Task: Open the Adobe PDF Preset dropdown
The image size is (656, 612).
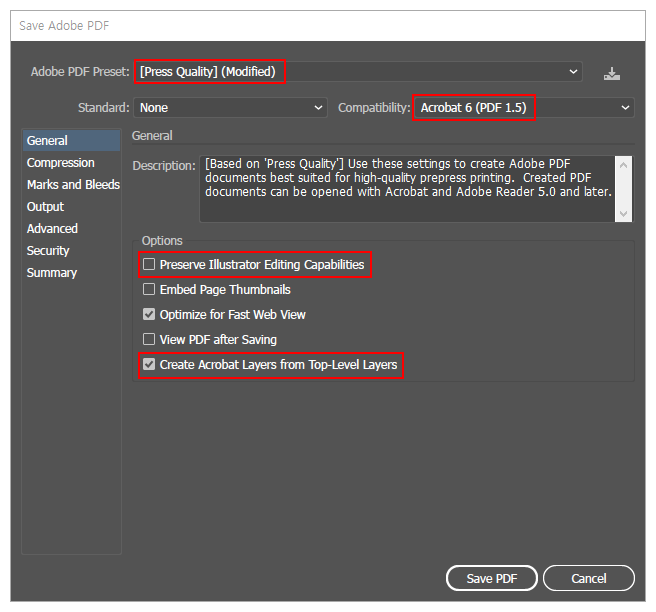Action: (x=359, y=72)
